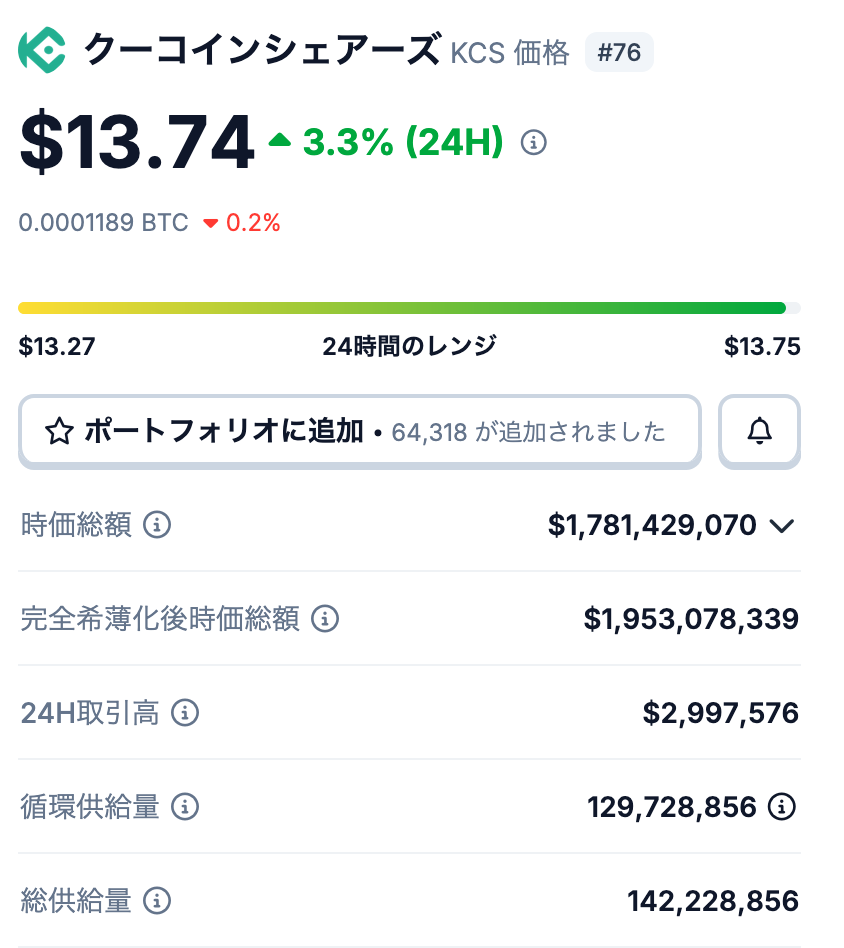Open info icon next to 総供給量
The image size is (844, 948).
[x=157, y=901]
